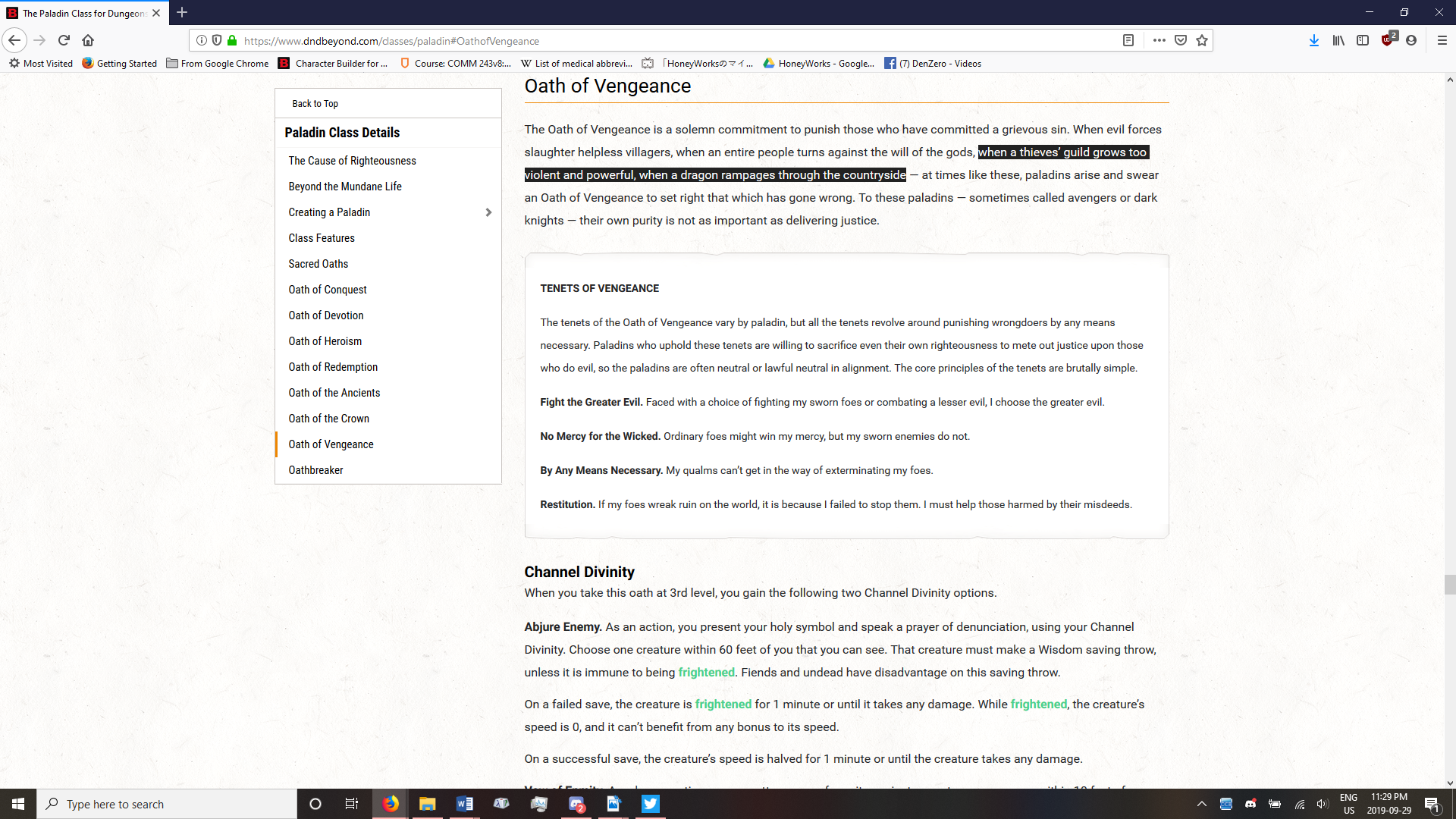
Task: Open the Firefox hamburger menu
Action: 1442,40
